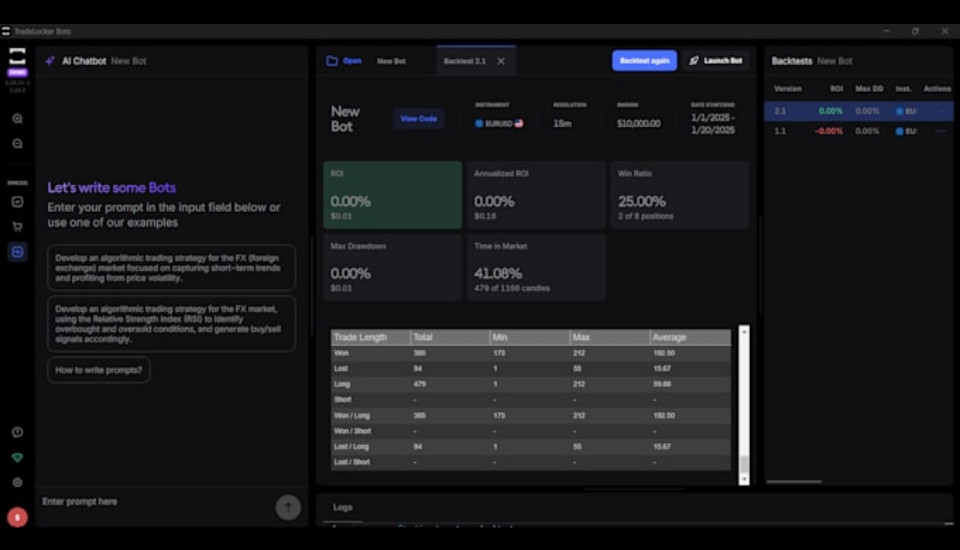Open actions menu for backtest version 2.1
The image size is (960, 550).
(x=939, y=111)
